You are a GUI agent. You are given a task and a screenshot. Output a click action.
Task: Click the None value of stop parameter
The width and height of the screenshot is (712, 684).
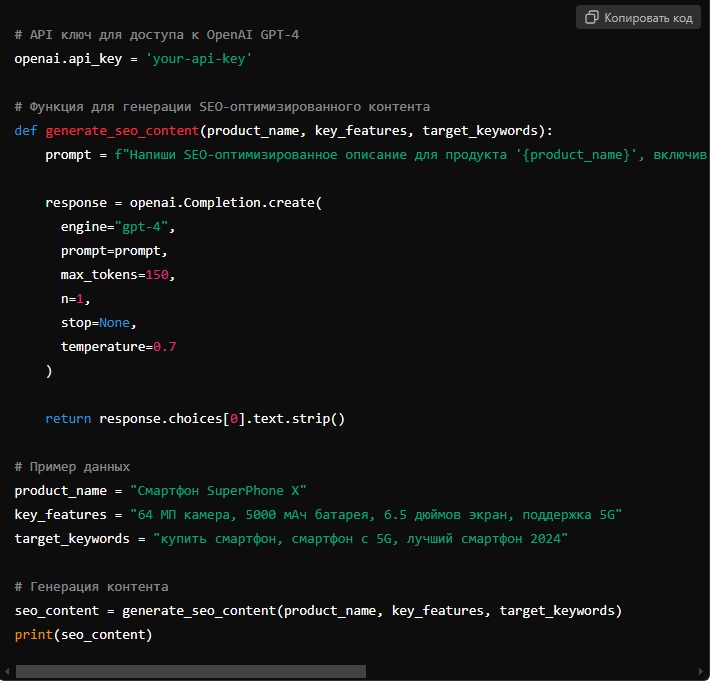[117, 323]
